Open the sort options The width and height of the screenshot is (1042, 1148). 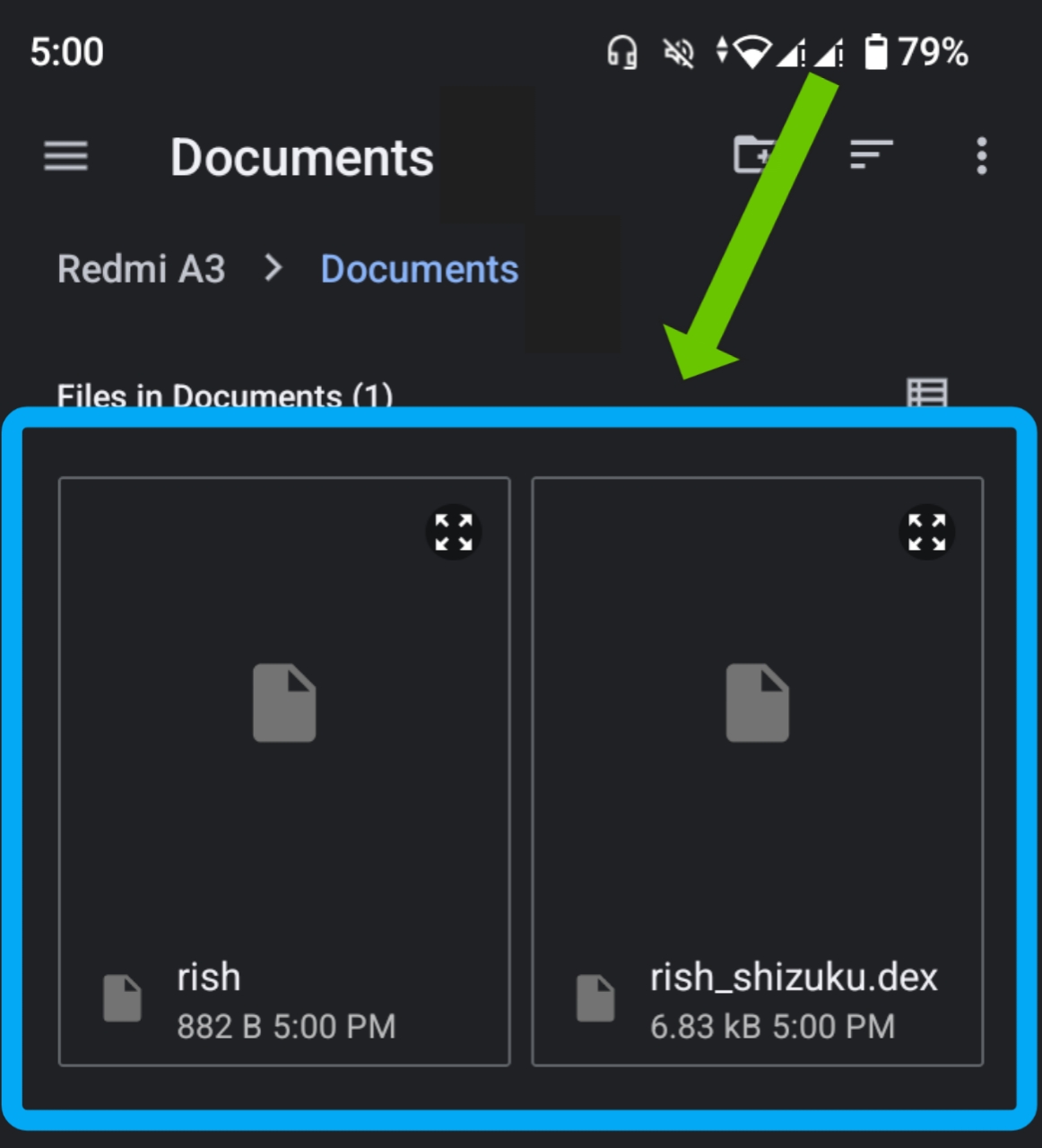click(x=868, y=154)
